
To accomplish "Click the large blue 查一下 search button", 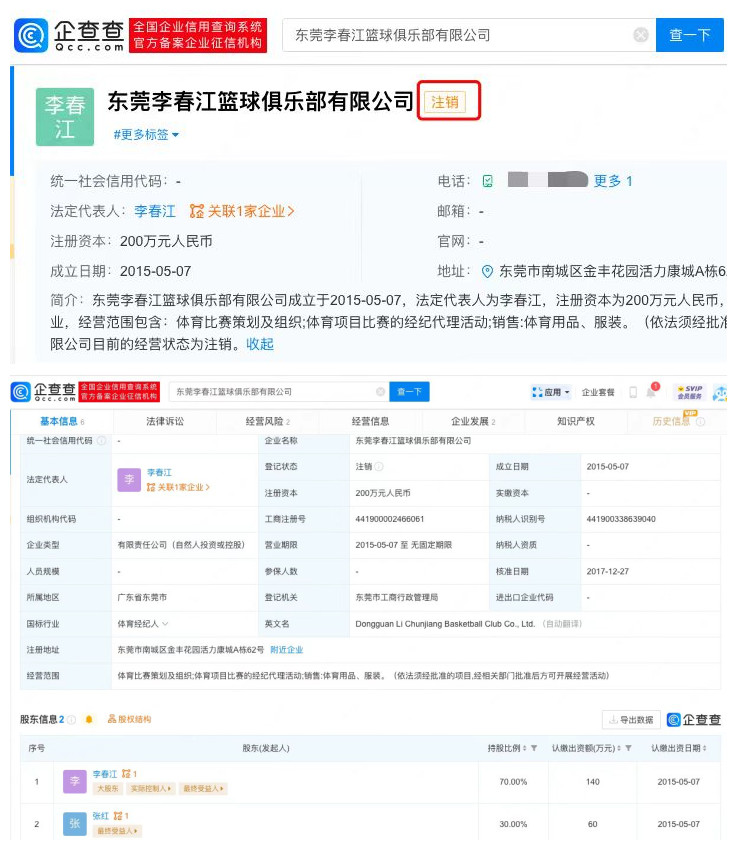I will [x=689, y=35].
